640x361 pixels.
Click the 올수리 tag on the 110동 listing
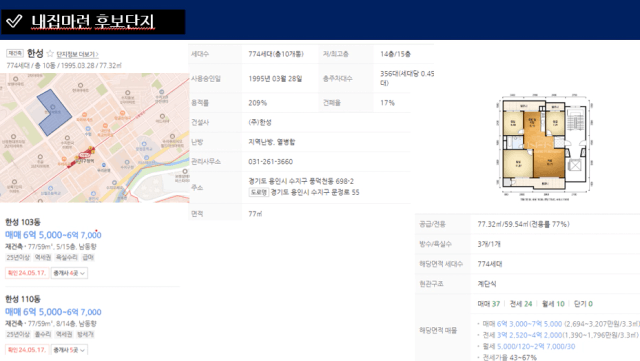coord(42,334)
